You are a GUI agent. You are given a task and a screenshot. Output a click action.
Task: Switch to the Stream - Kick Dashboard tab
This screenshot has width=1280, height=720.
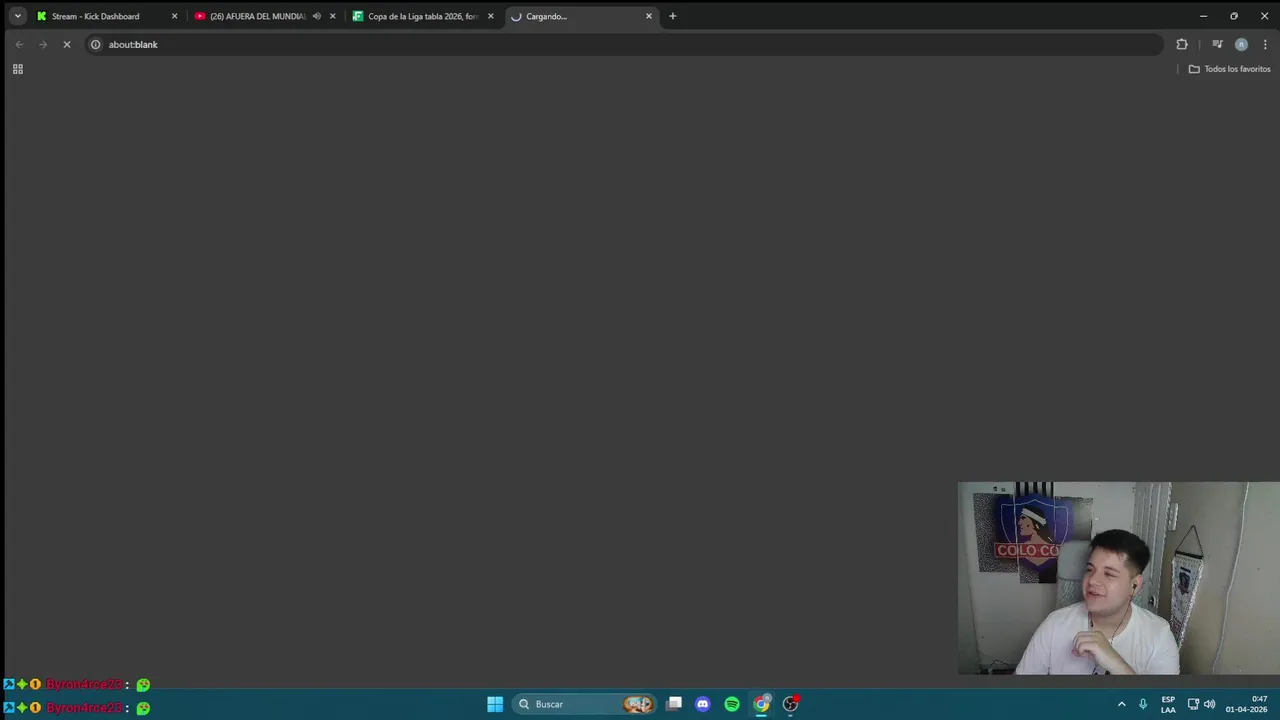click(x=105, y=16)
